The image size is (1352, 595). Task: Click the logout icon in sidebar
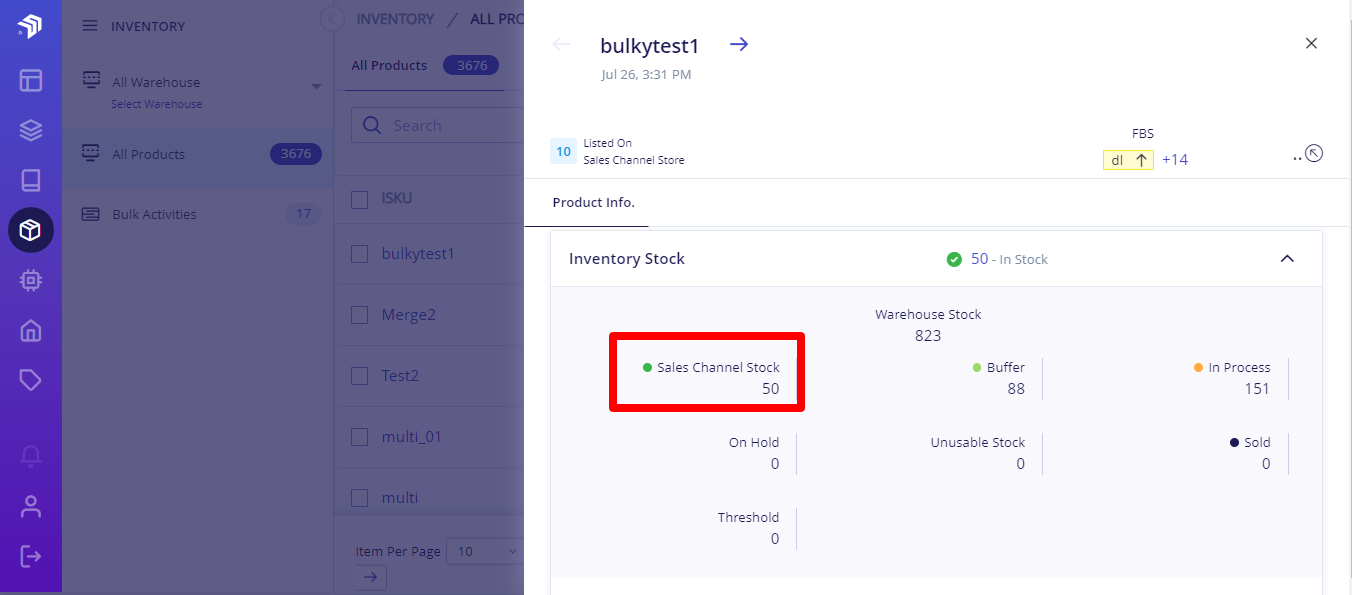pos(31,556)
